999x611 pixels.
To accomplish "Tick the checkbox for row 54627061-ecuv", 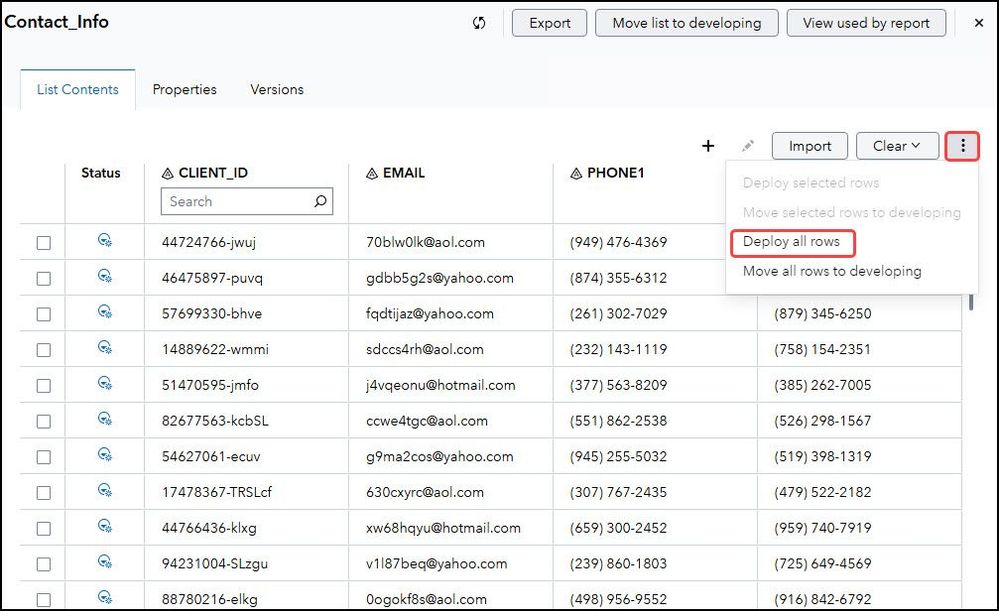I will [43, 457].
